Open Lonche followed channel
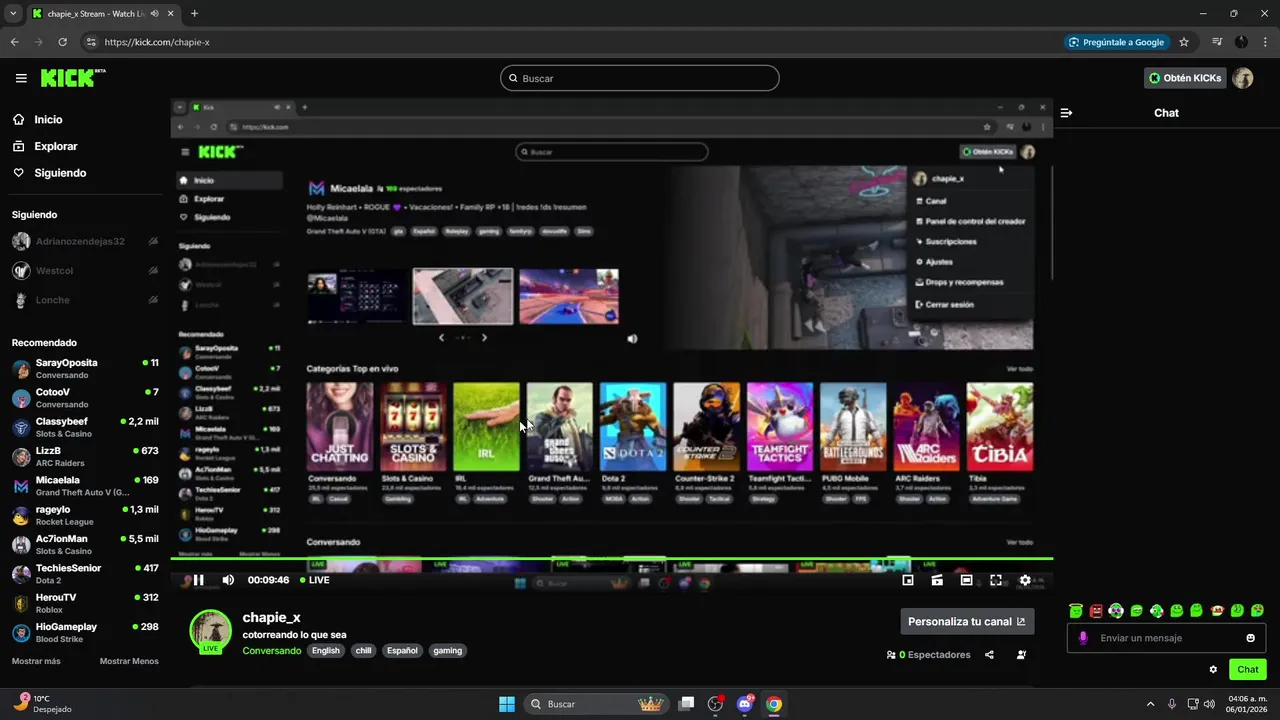The height and width of the screenshot is (720, 1280). (85, 300)
